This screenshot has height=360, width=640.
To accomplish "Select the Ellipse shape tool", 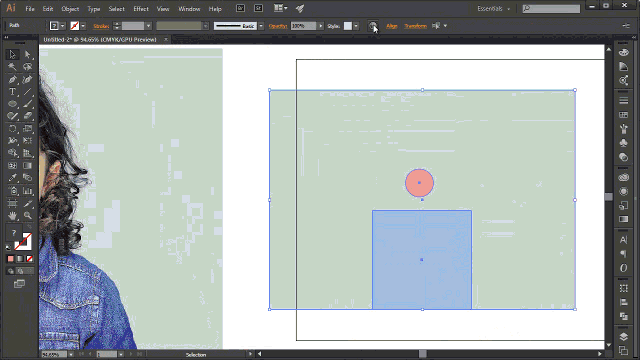I will 12,104.
